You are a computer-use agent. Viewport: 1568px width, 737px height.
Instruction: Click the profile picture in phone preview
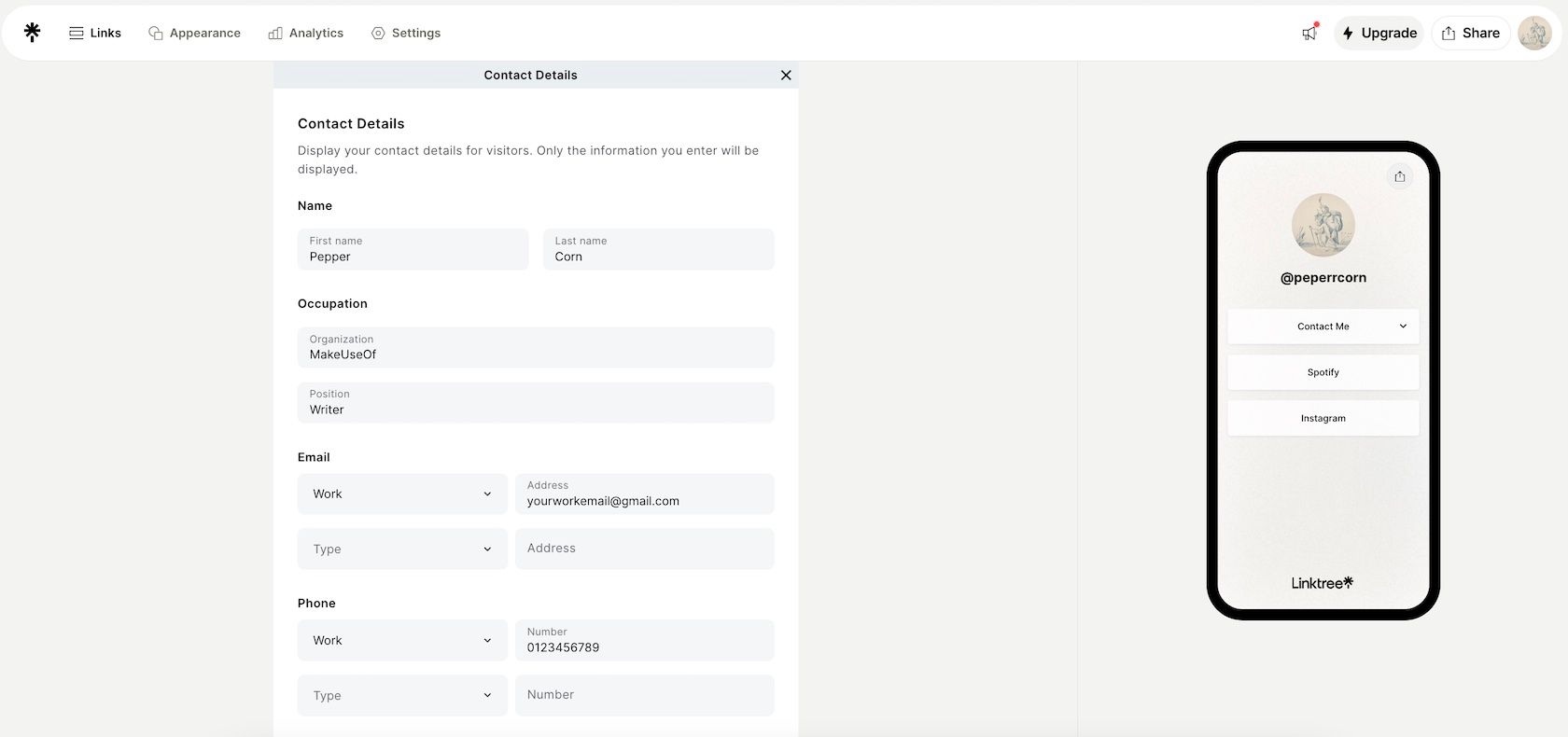pyautogui.click(x=1323, y=225)
